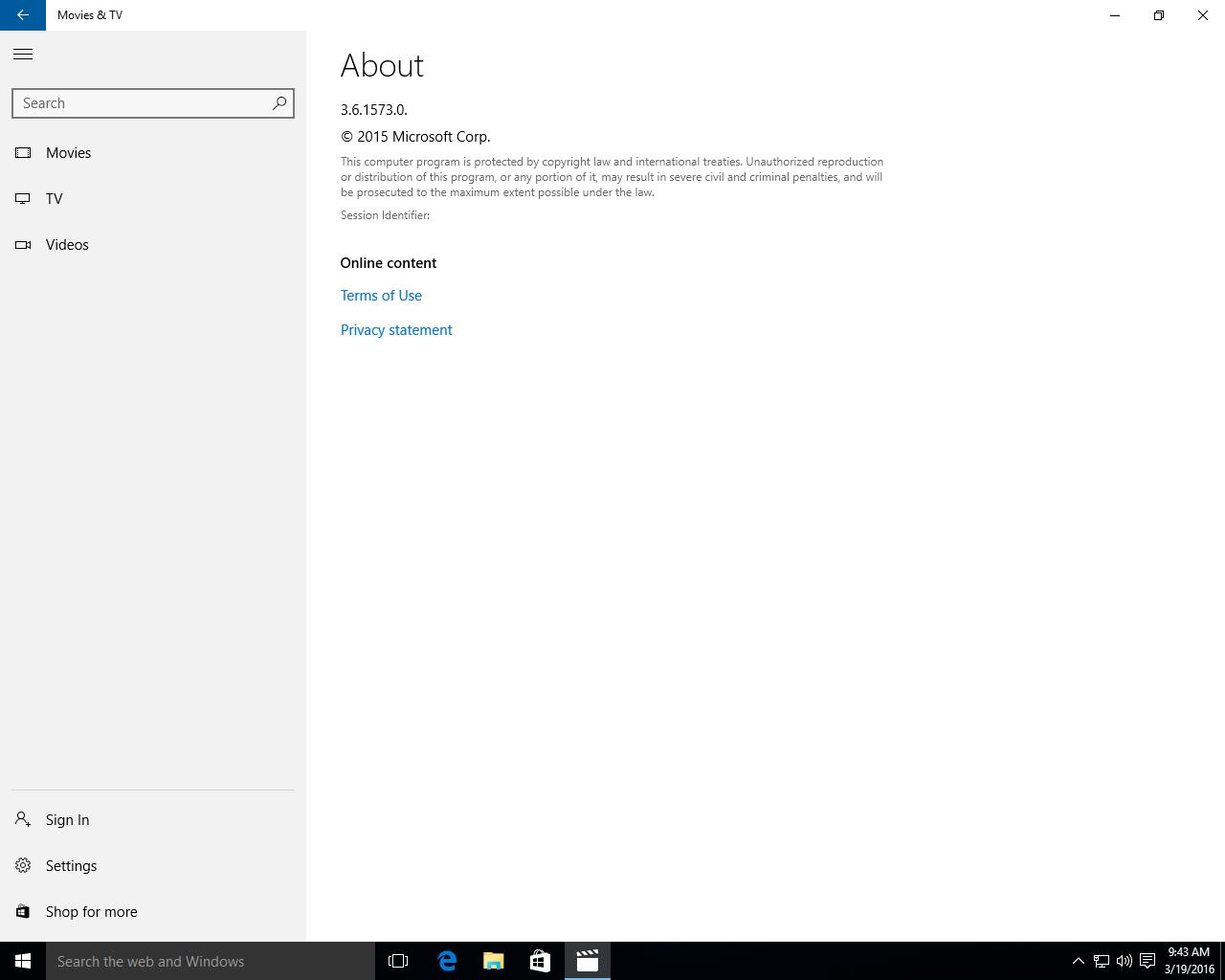This screenshot has width=1225, height=980.
Task: Open Task View in taskbar
Action: coord(398,961)
